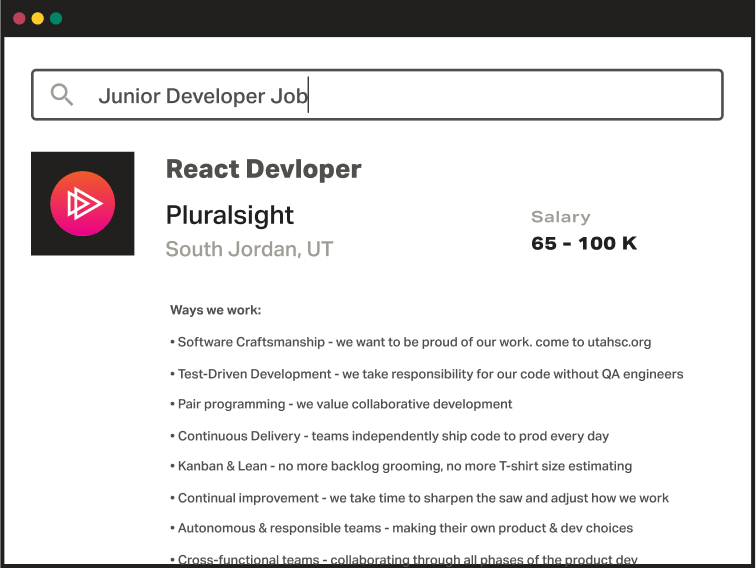This screenshot has height=568, width=756.
Task: Select the 65 - 100 K salary value
Action: click(584, 243)
